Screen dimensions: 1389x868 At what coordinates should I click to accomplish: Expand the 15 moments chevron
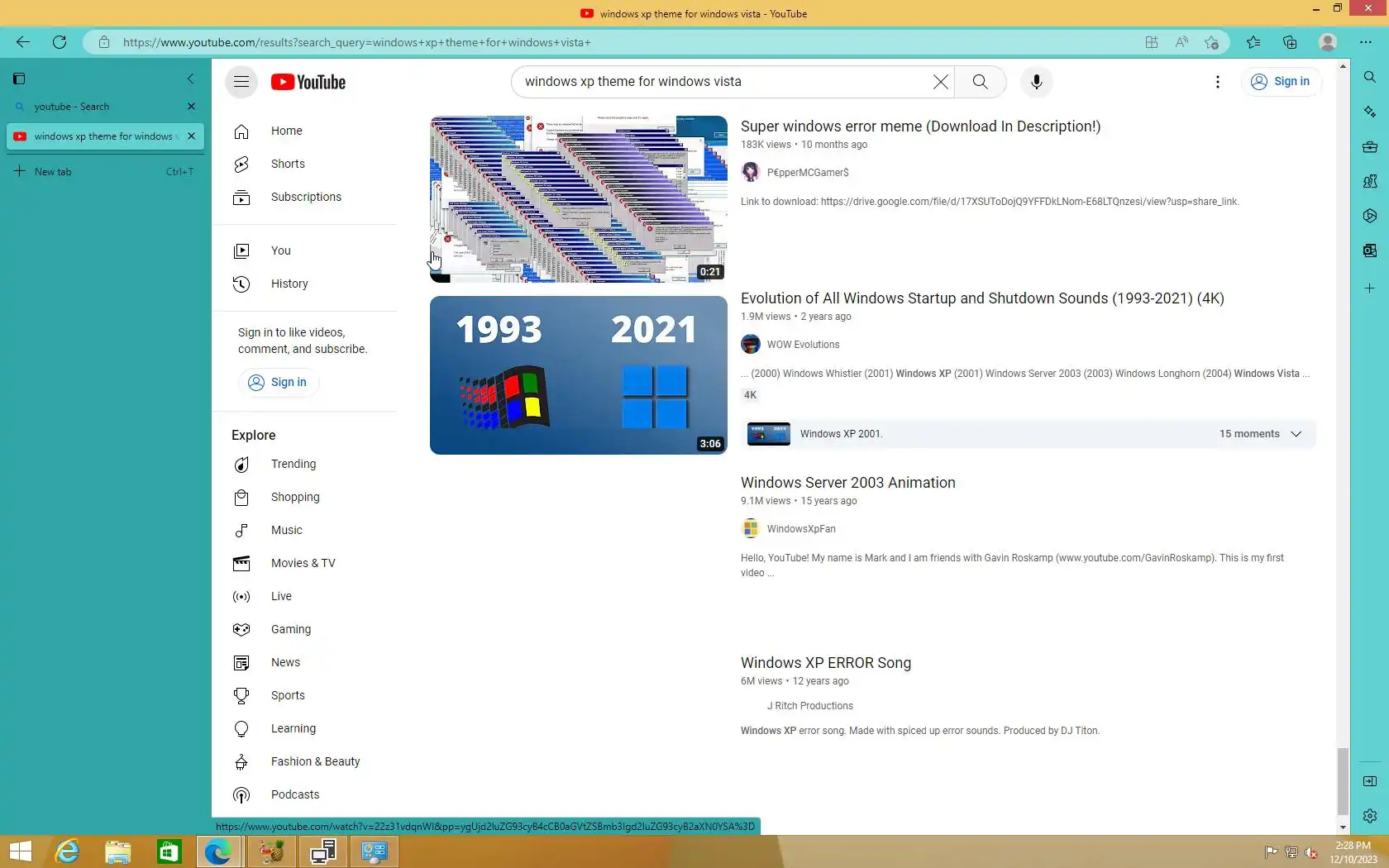coord(1296,434)
